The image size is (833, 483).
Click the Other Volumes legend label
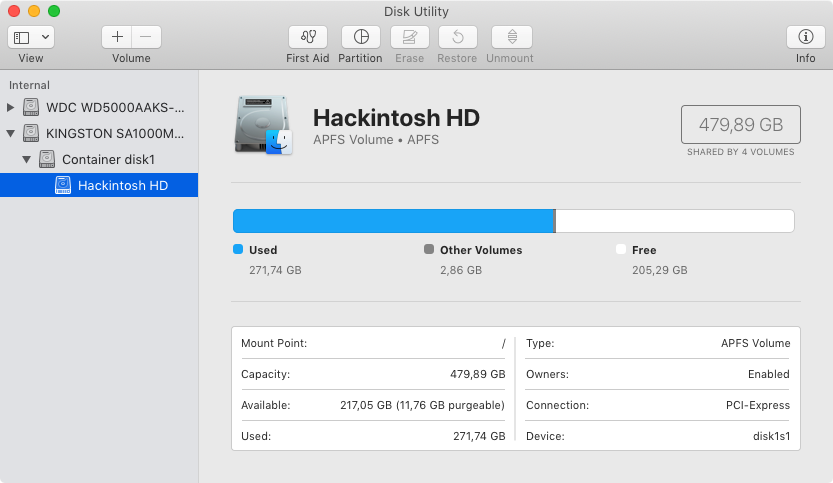pos(481,250)
